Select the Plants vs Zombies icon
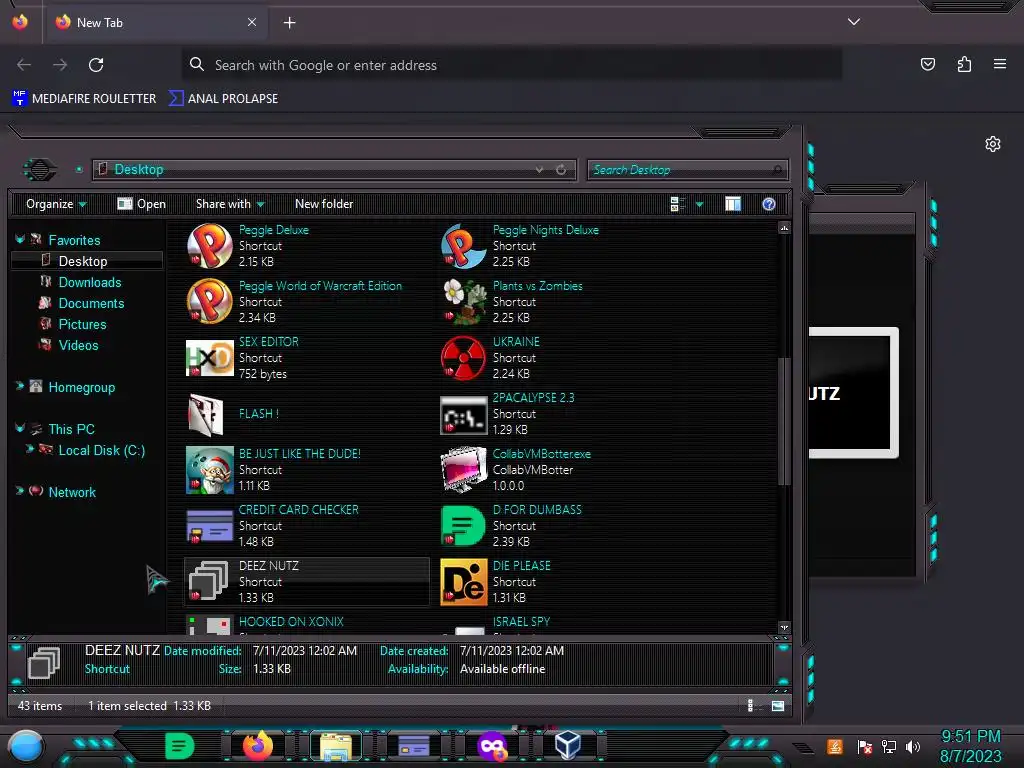This screenshot has width=1024, height=768. [464, 302]
